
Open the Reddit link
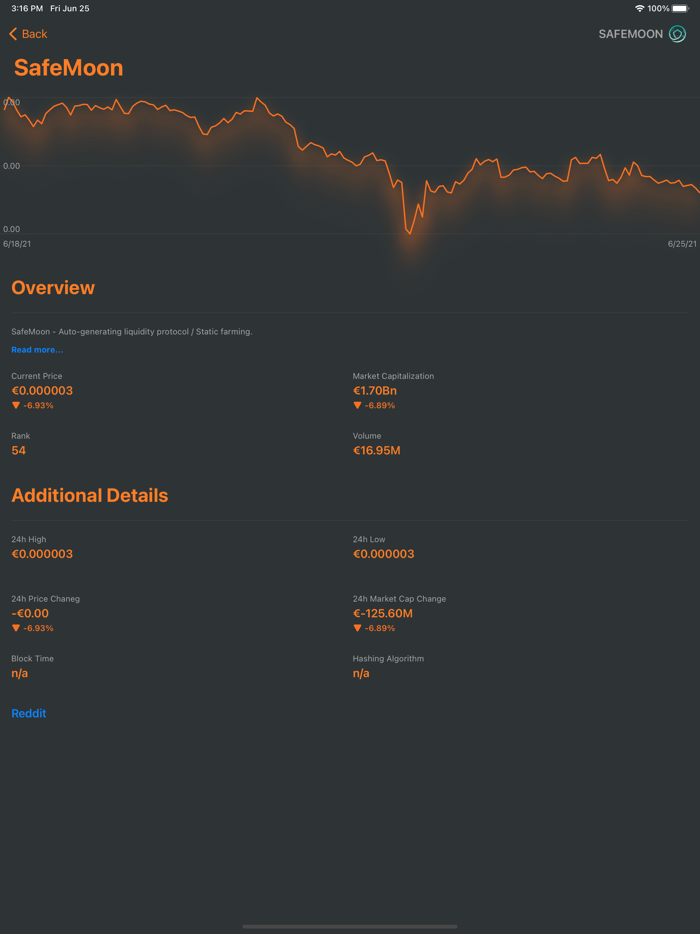coord(28,713)
